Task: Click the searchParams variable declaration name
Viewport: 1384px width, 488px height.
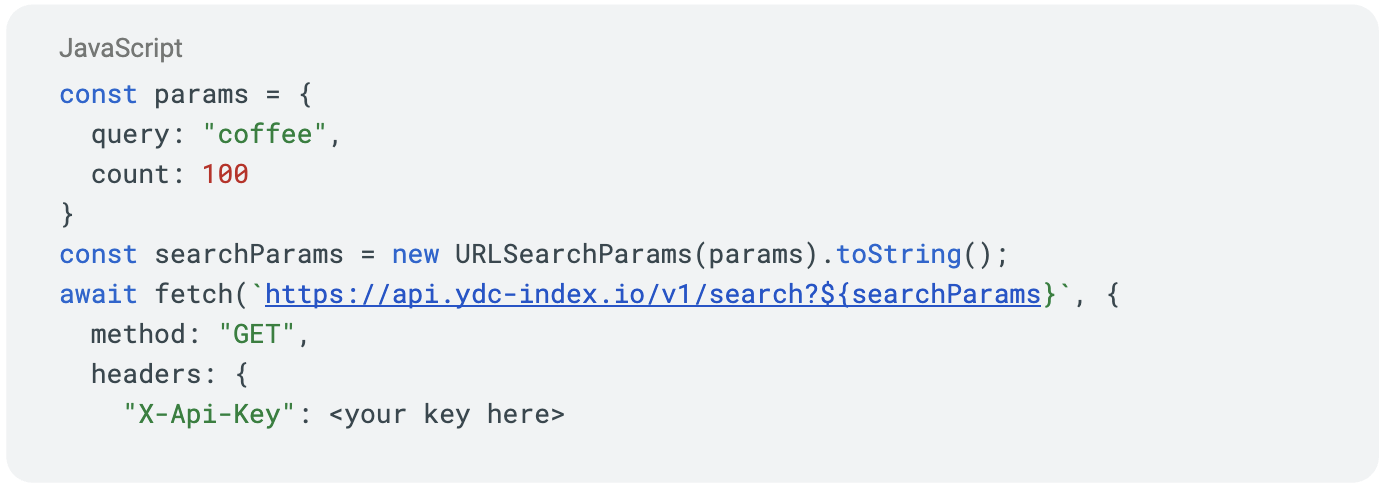Action: [x=249, y=254]
